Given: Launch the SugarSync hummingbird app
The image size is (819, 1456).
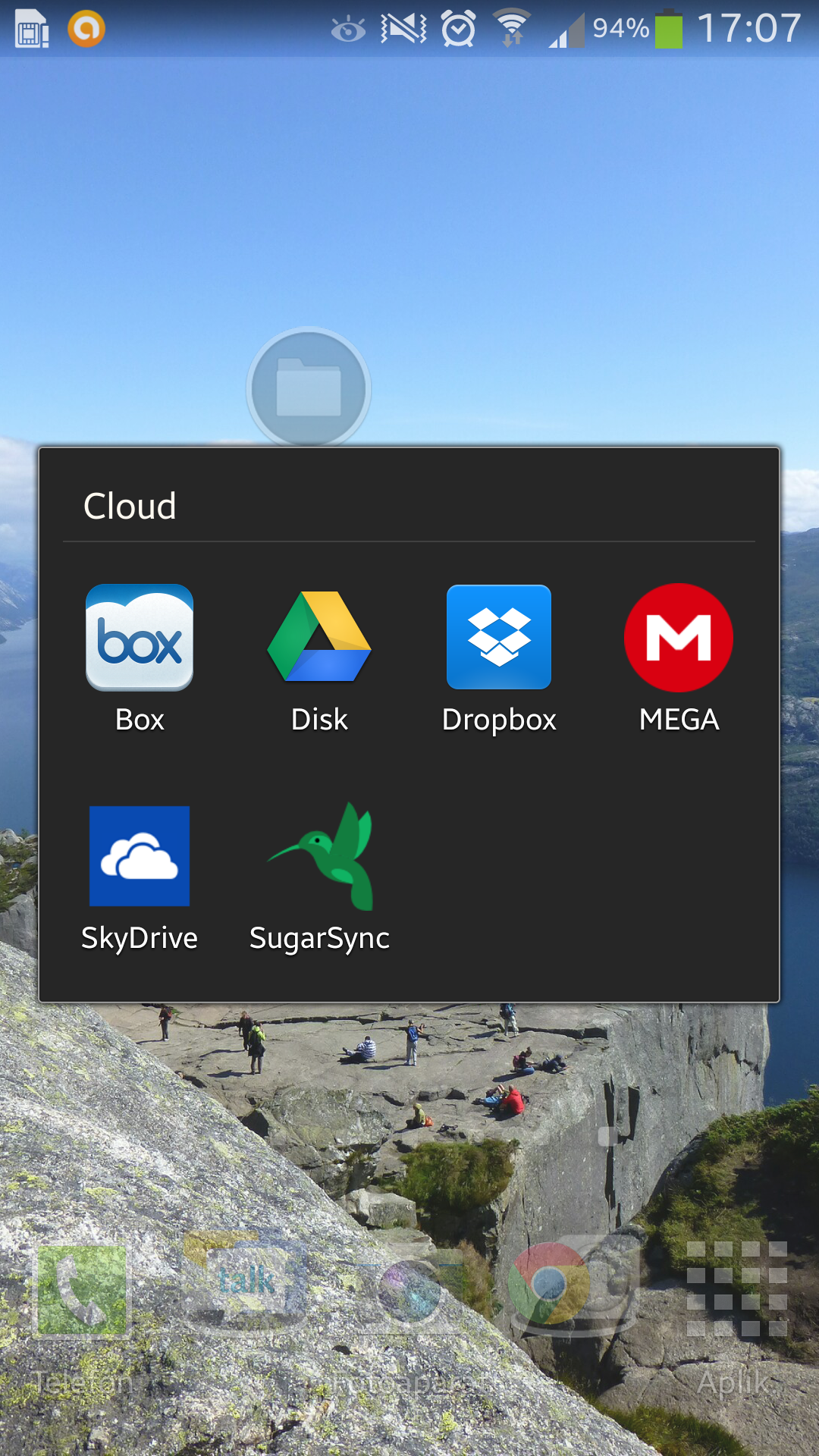Looking at the screenshot, I should [x=319, y=857].
